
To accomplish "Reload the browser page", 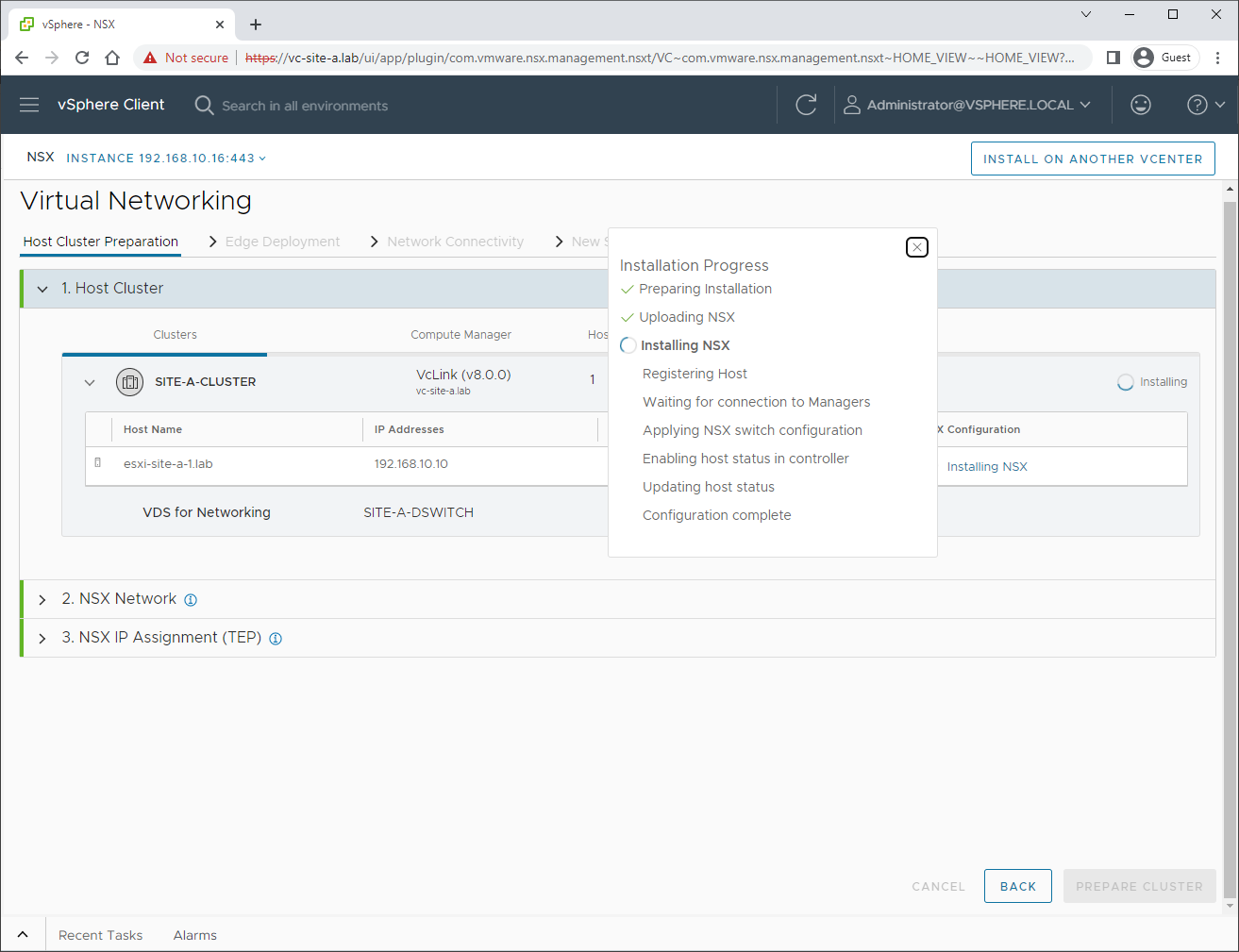I will [82, 58].
